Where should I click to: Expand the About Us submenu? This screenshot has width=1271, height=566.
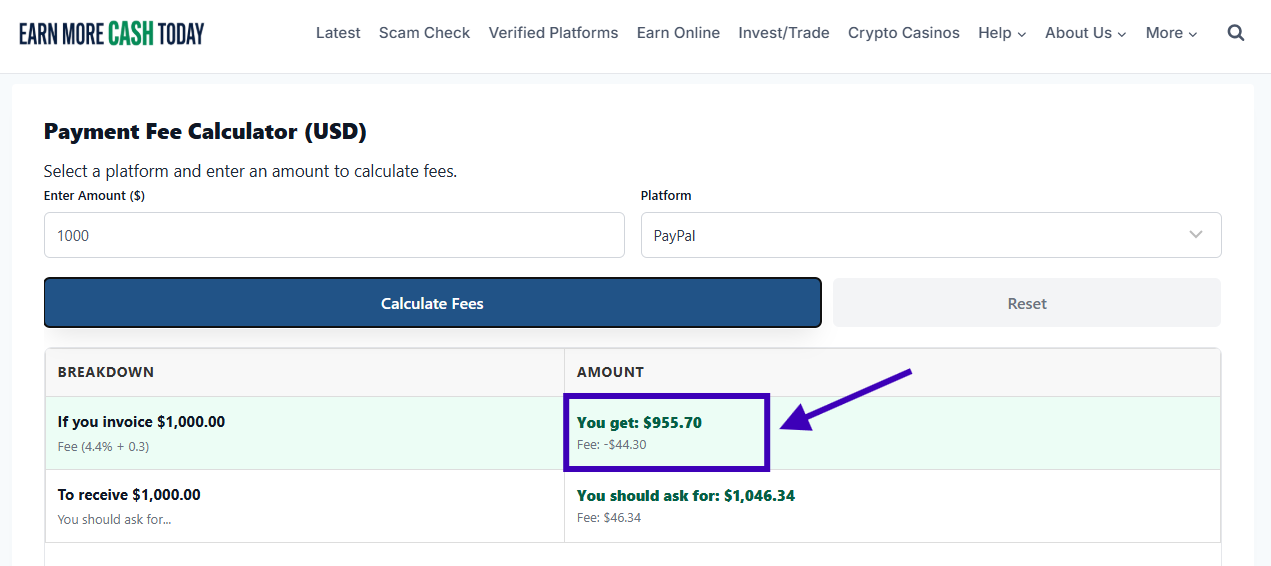[1085, 33]
